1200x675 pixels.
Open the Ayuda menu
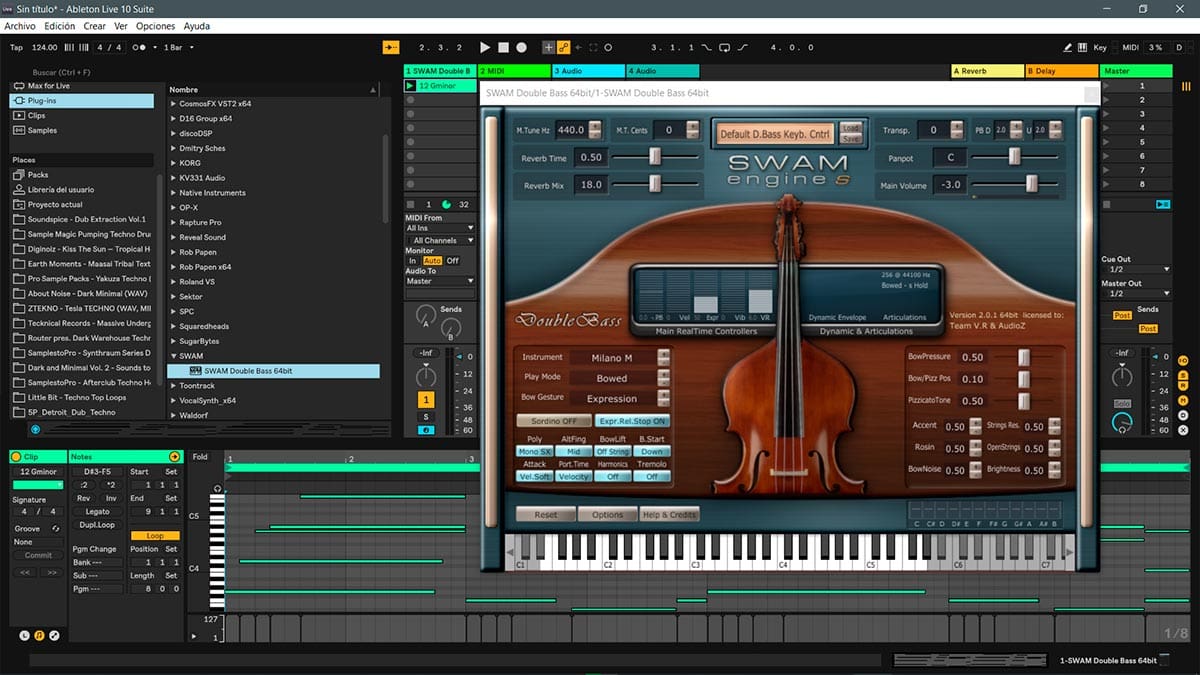(x=197, y=26)
